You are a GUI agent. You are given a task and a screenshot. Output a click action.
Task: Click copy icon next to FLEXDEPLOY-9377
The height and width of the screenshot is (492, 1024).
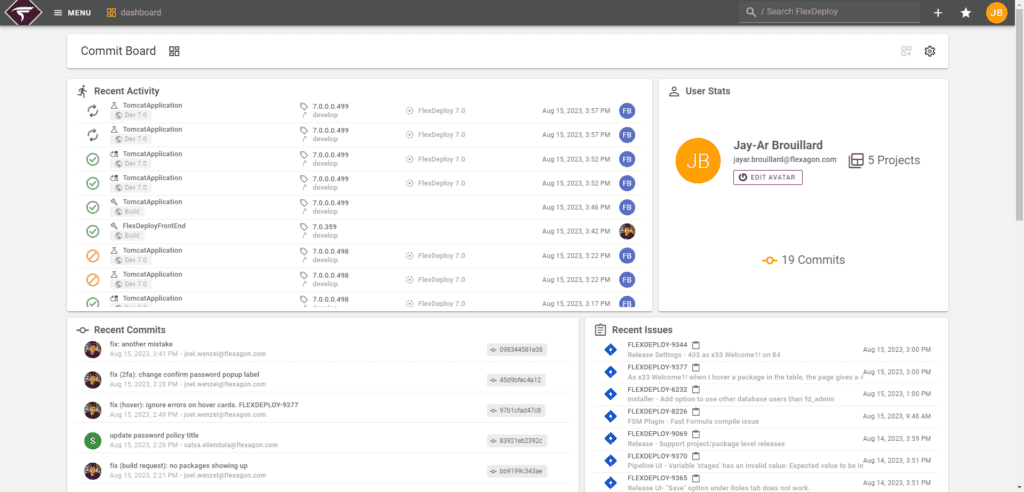tap(696, 367)
